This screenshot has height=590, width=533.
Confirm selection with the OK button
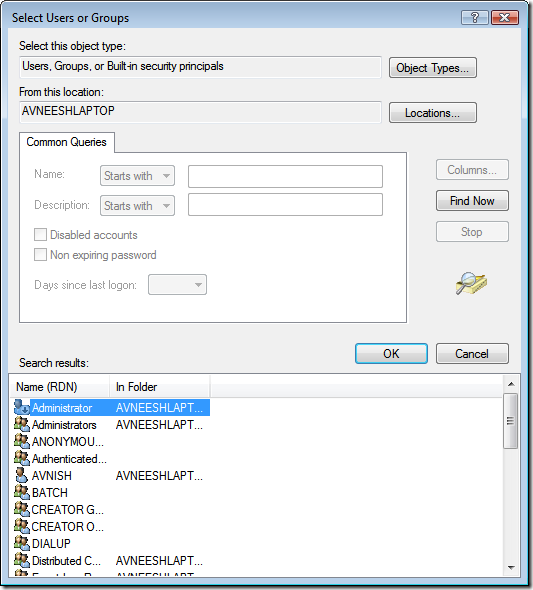pyautogui.click(x=391, y=353)
